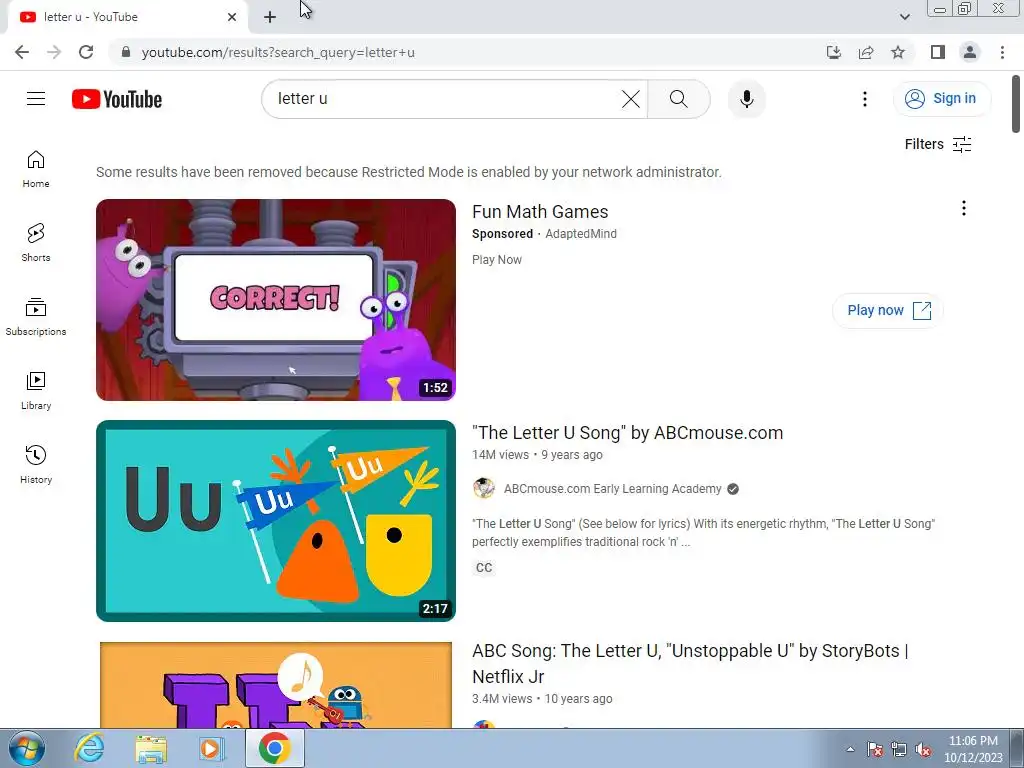
Task: Click Chrome icon in taskbar
Action: point(274,748)
